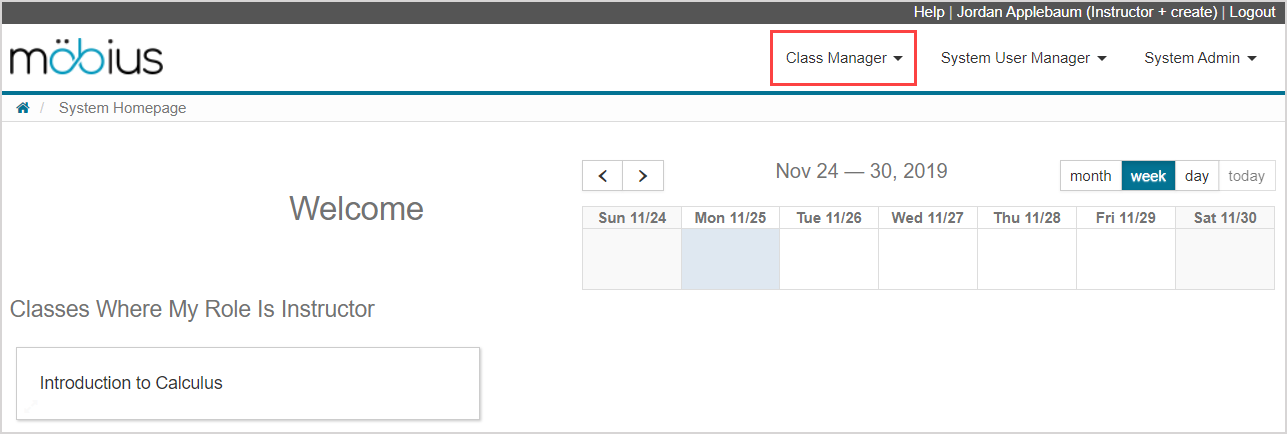Go to previous week in calendar
Image resolution: width=1287 pixels, height=434 pixels.
coord(603,176)
